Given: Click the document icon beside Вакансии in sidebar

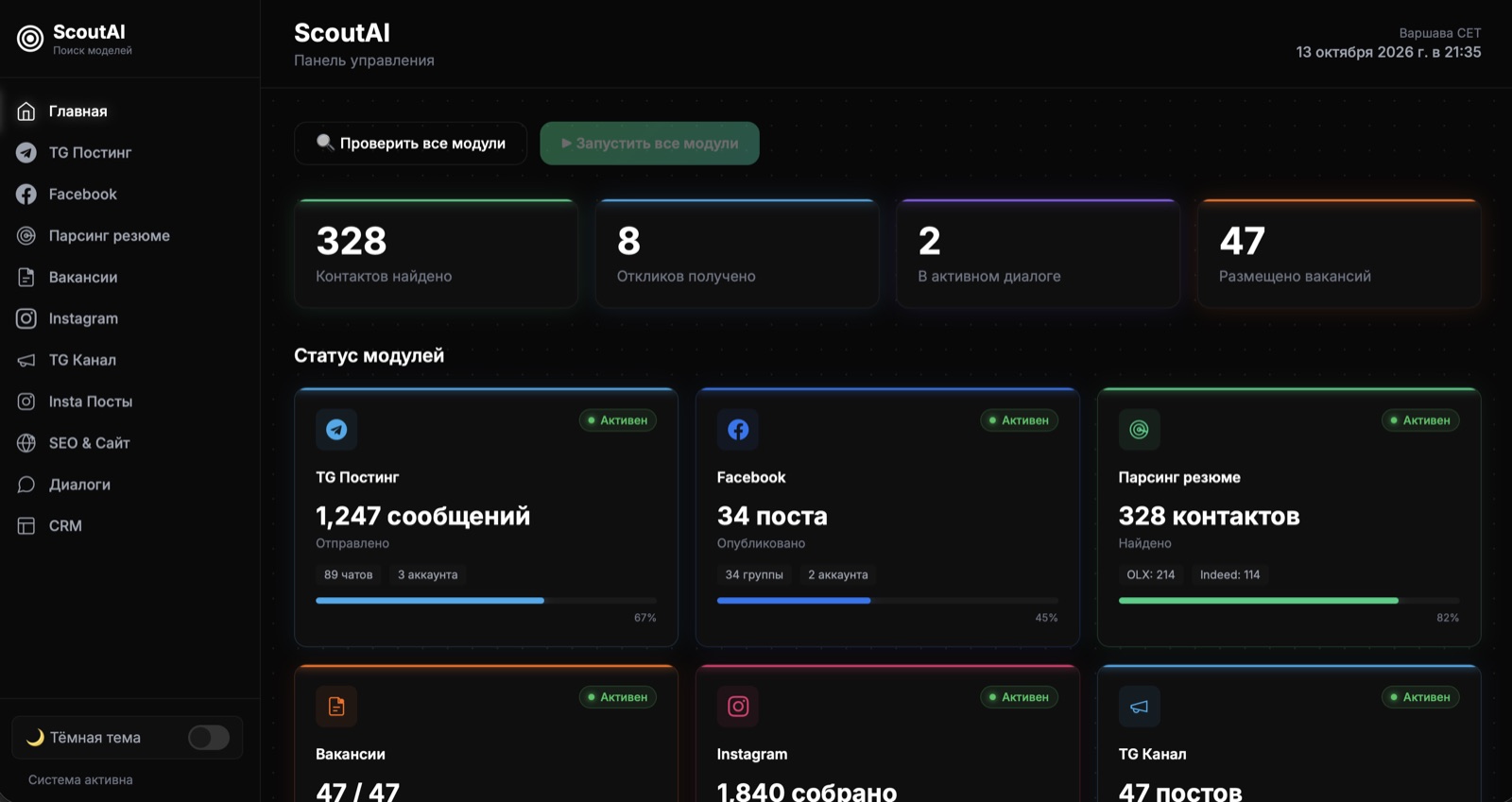Looking at the screenshot, I should click(x=26, y=278).
